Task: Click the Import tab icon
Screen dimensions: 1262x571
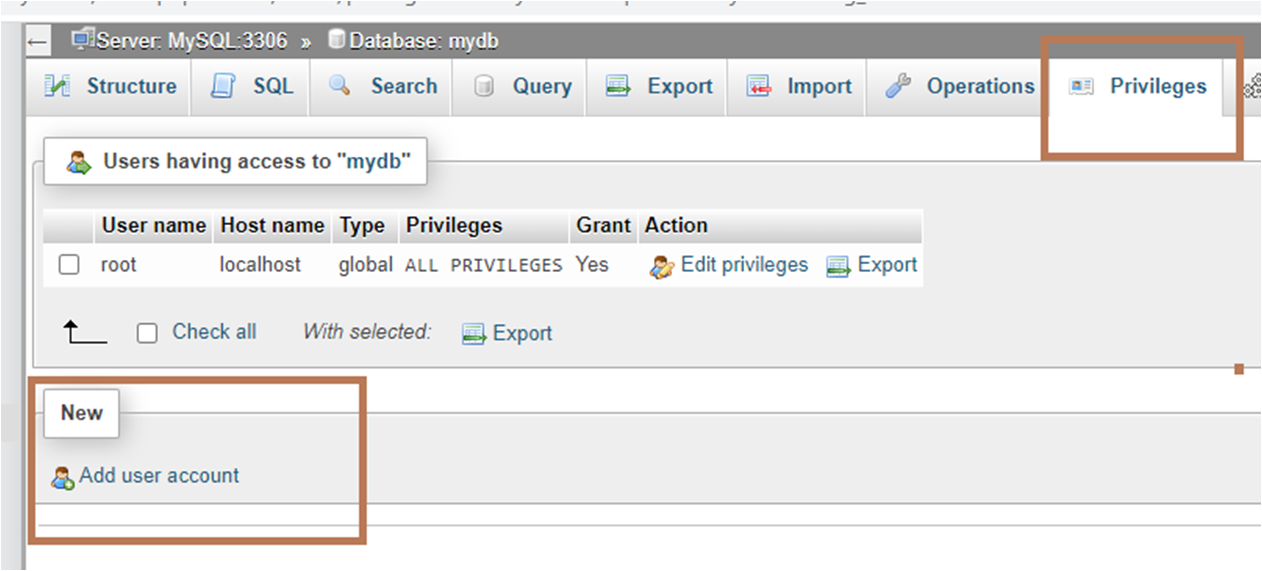Action: (x=759, y=87)
